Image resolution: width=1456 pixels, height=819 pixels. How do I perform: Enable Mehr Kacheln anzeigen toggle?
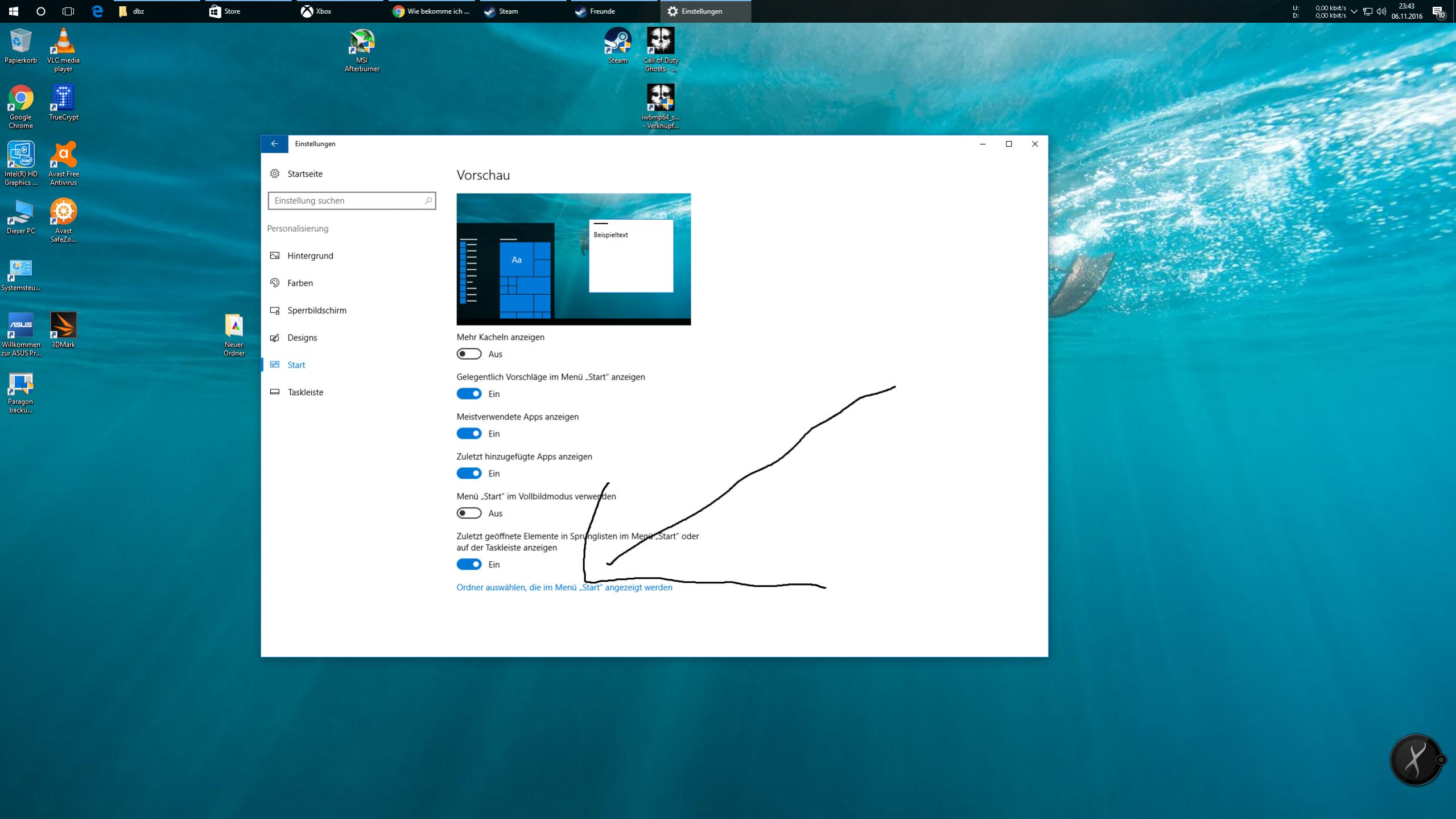click(469, 354)
